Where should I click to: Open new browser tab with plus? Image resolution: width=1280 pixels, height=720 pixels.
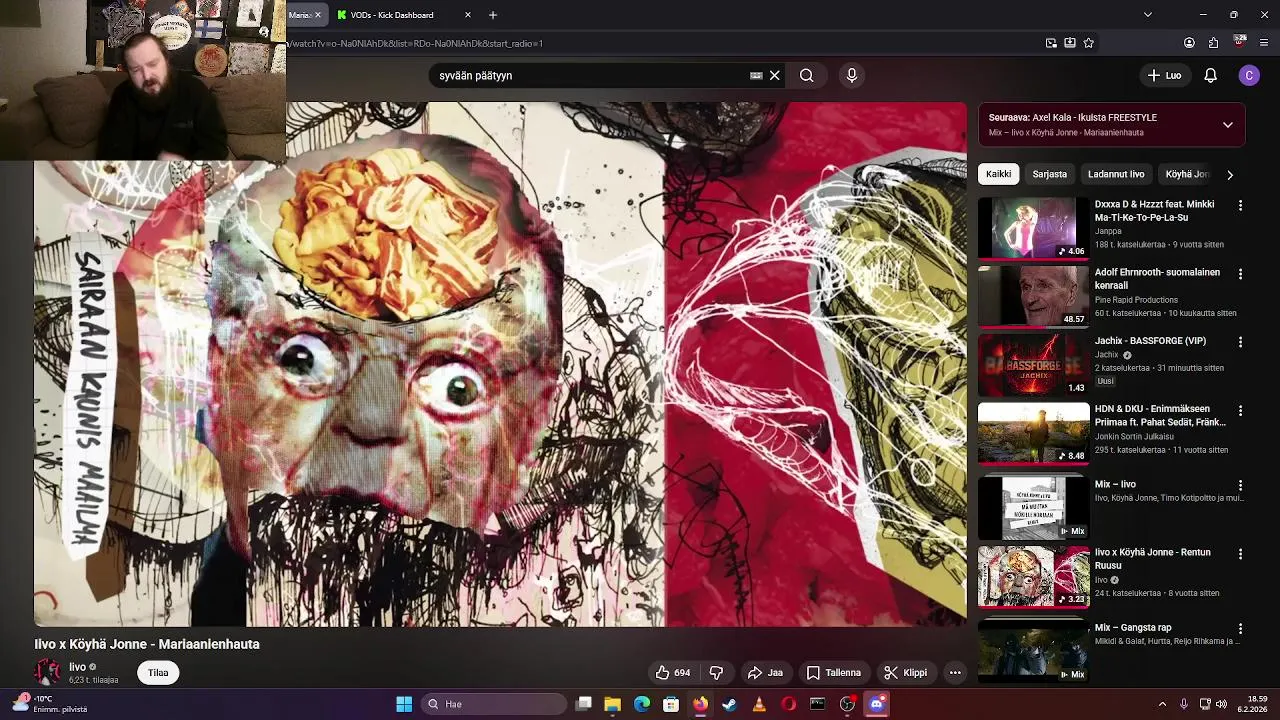tap(493, 15)
